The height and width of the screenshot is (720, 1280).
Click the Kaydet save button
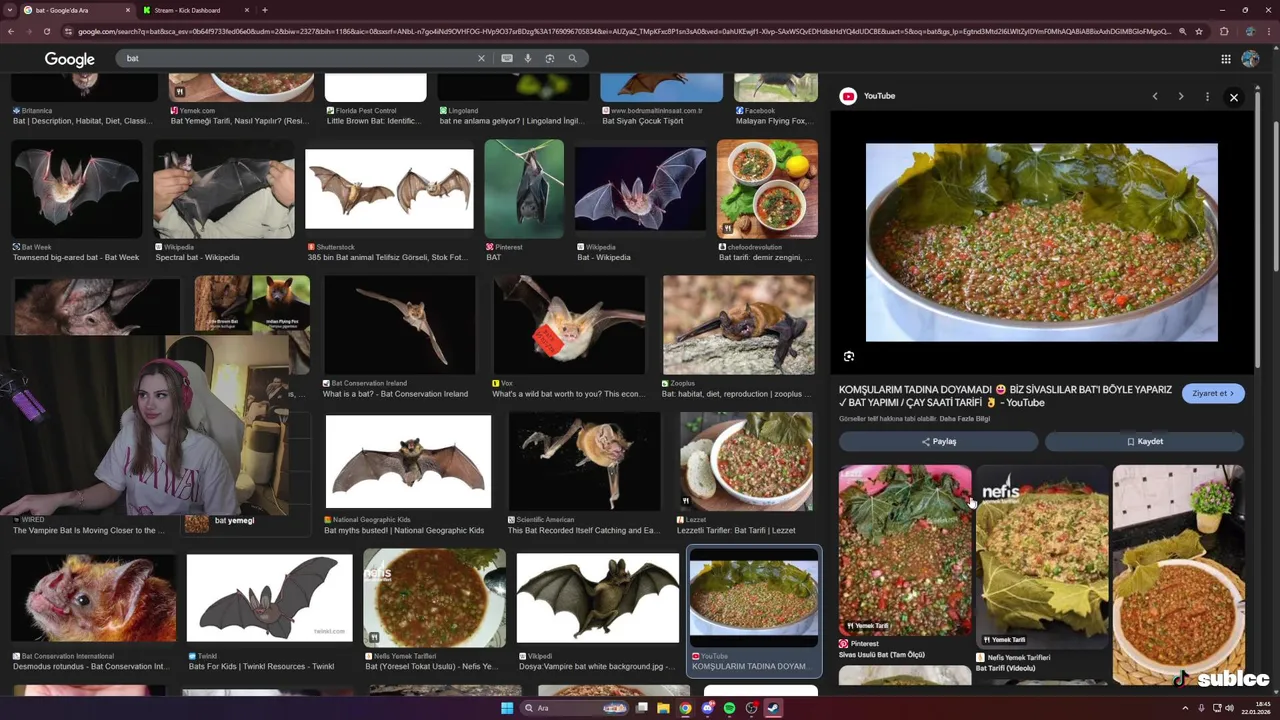tap(1144, 441)
